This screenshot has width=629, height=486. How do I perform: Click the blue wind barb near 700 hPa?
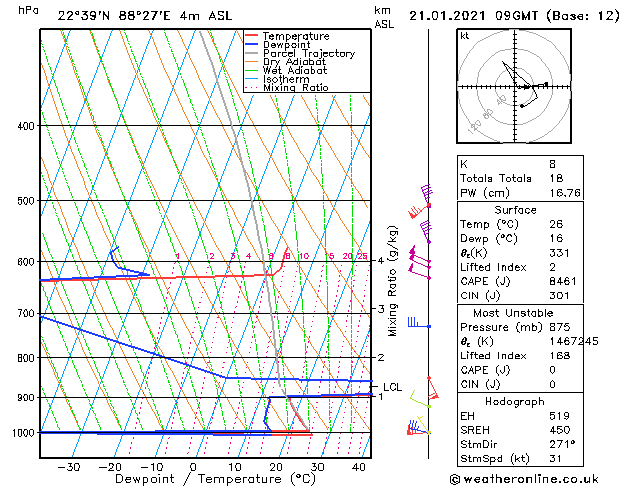click(419, 323)
